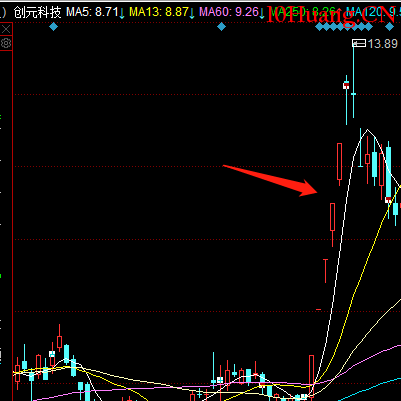Click the MA13: 8.87 indicator label
Image resolution: width=401 pixels, height=401 pixels.
tap(159, 12)
